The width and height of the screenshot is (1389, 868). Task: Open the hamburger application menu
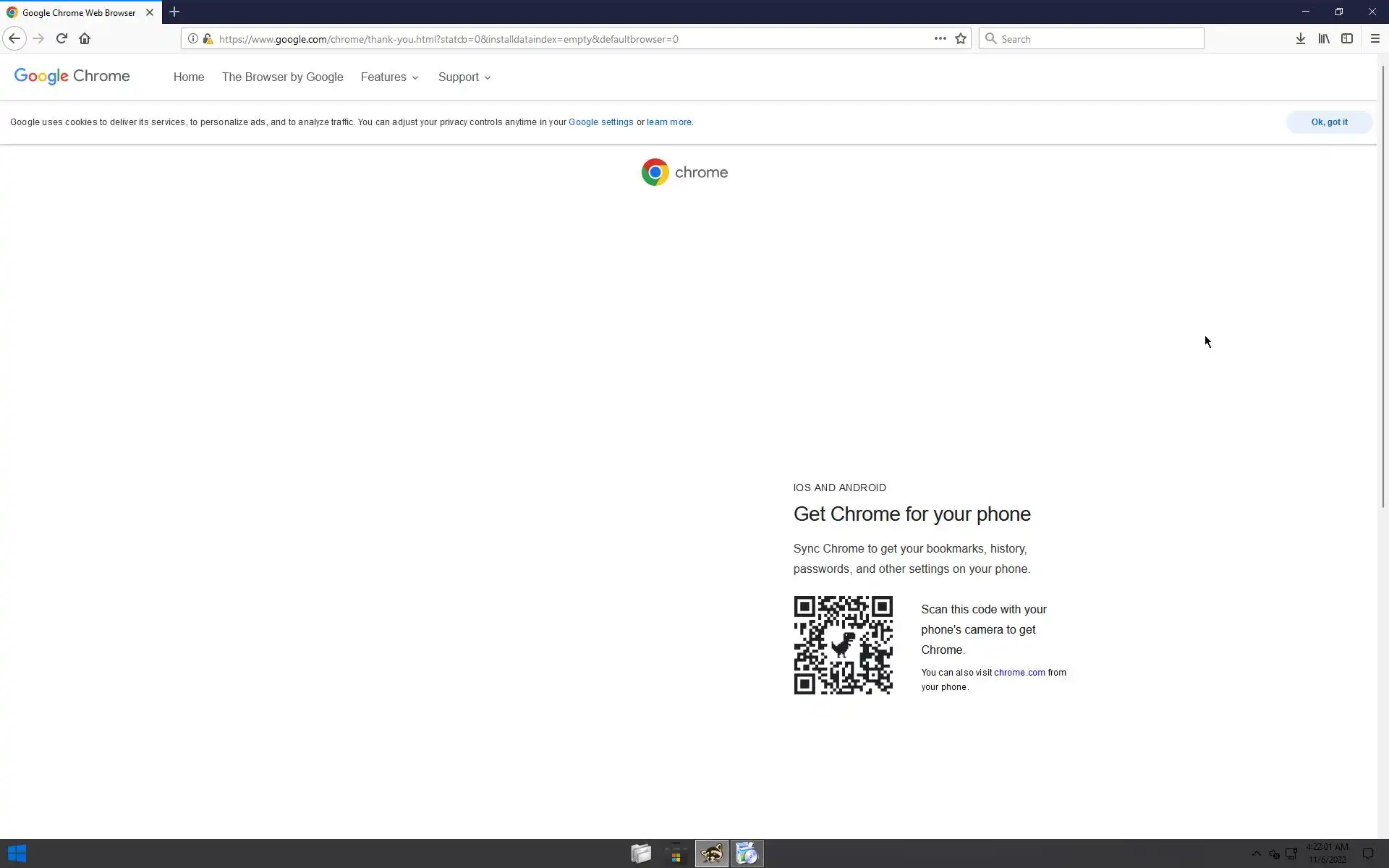point(1375,39)
